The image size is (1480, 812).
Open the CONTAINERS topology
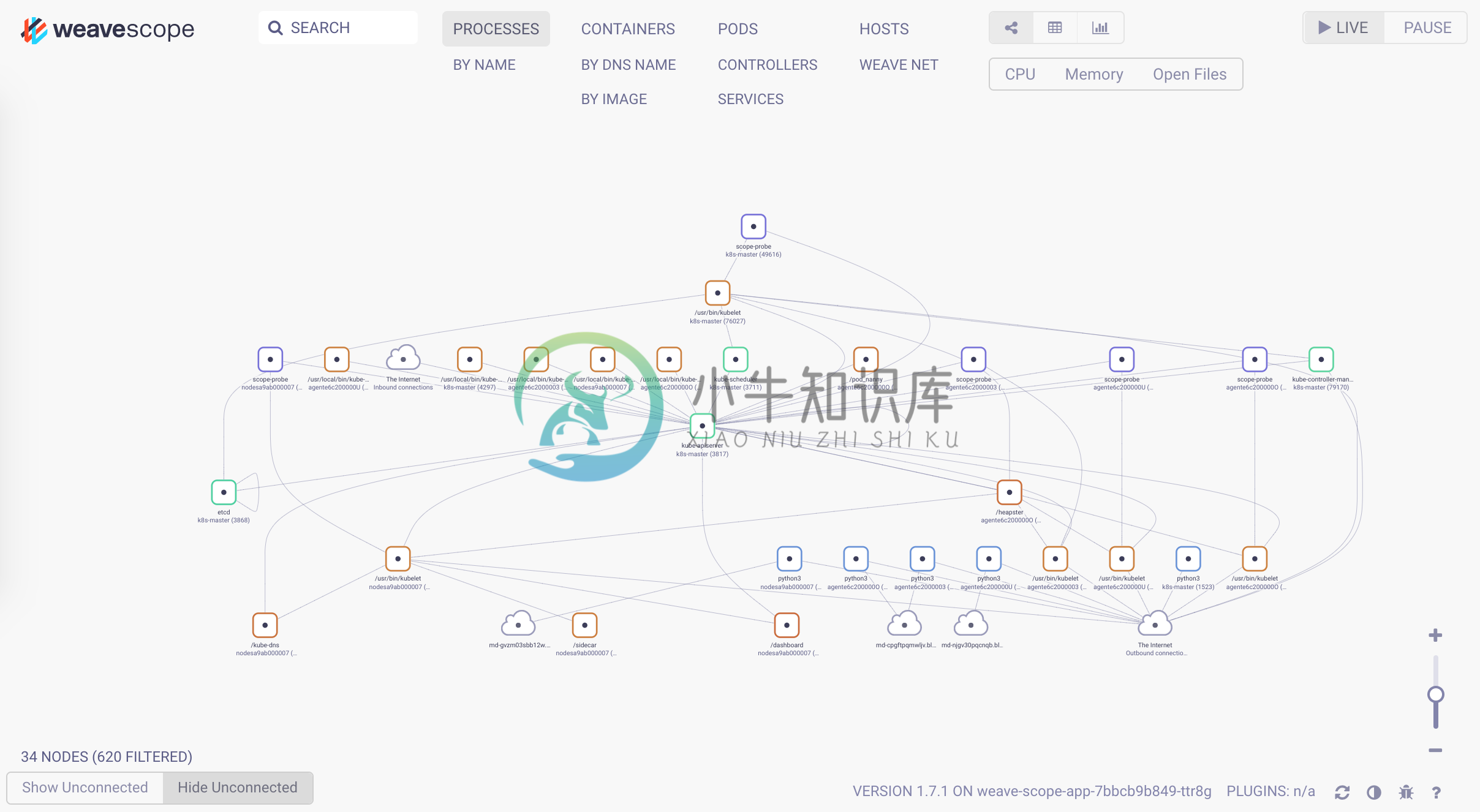pos(628,29)
